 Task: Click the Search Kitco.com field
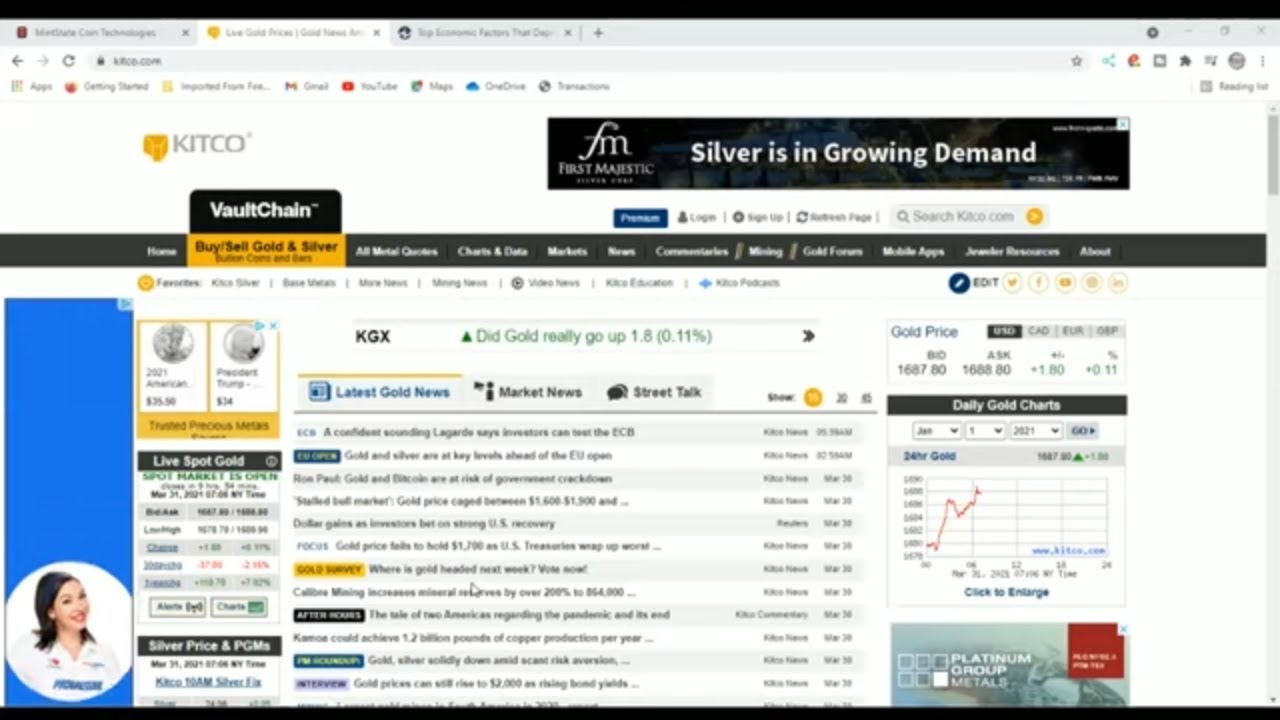[963, 216]
